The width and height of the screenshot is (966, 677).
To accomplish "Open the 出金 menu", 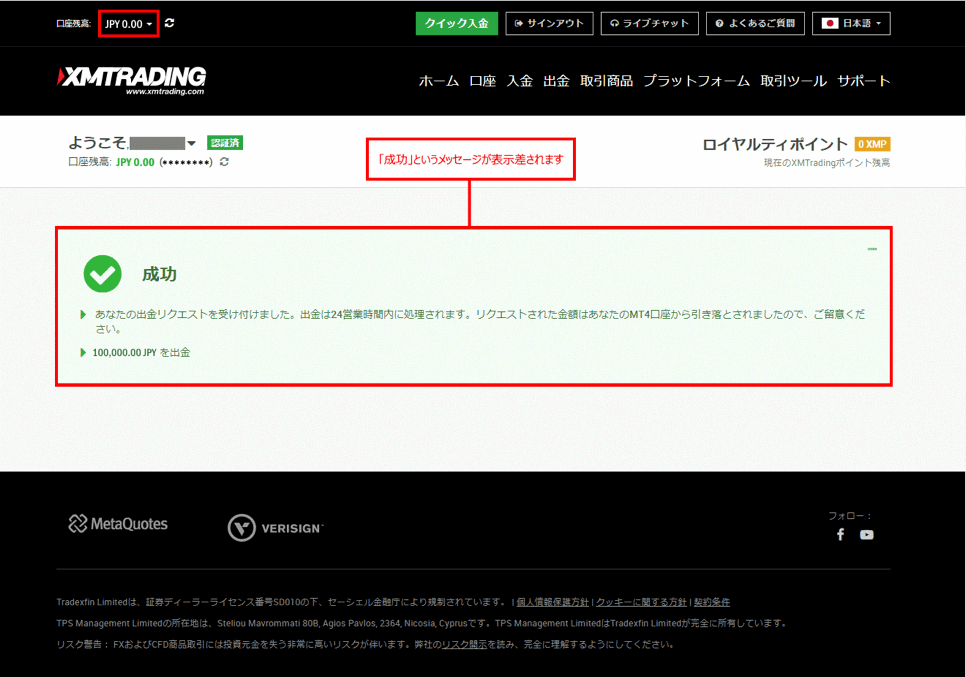I will [556, 81].
